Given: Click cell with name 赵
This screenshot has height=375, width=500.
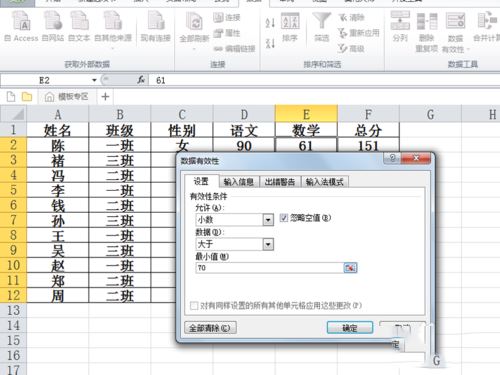Looking at the screenshot, I should pos(58,265).
